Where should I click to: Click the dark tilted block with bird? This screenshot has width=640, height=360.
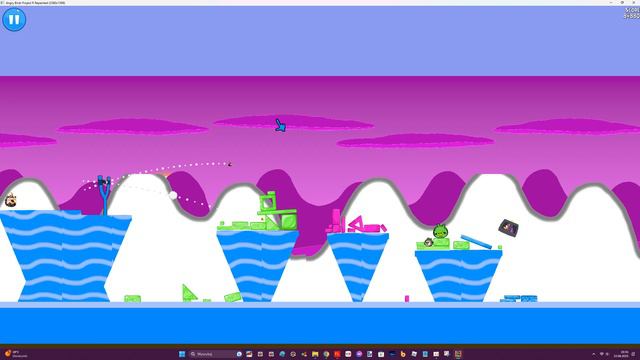[509, 227]
